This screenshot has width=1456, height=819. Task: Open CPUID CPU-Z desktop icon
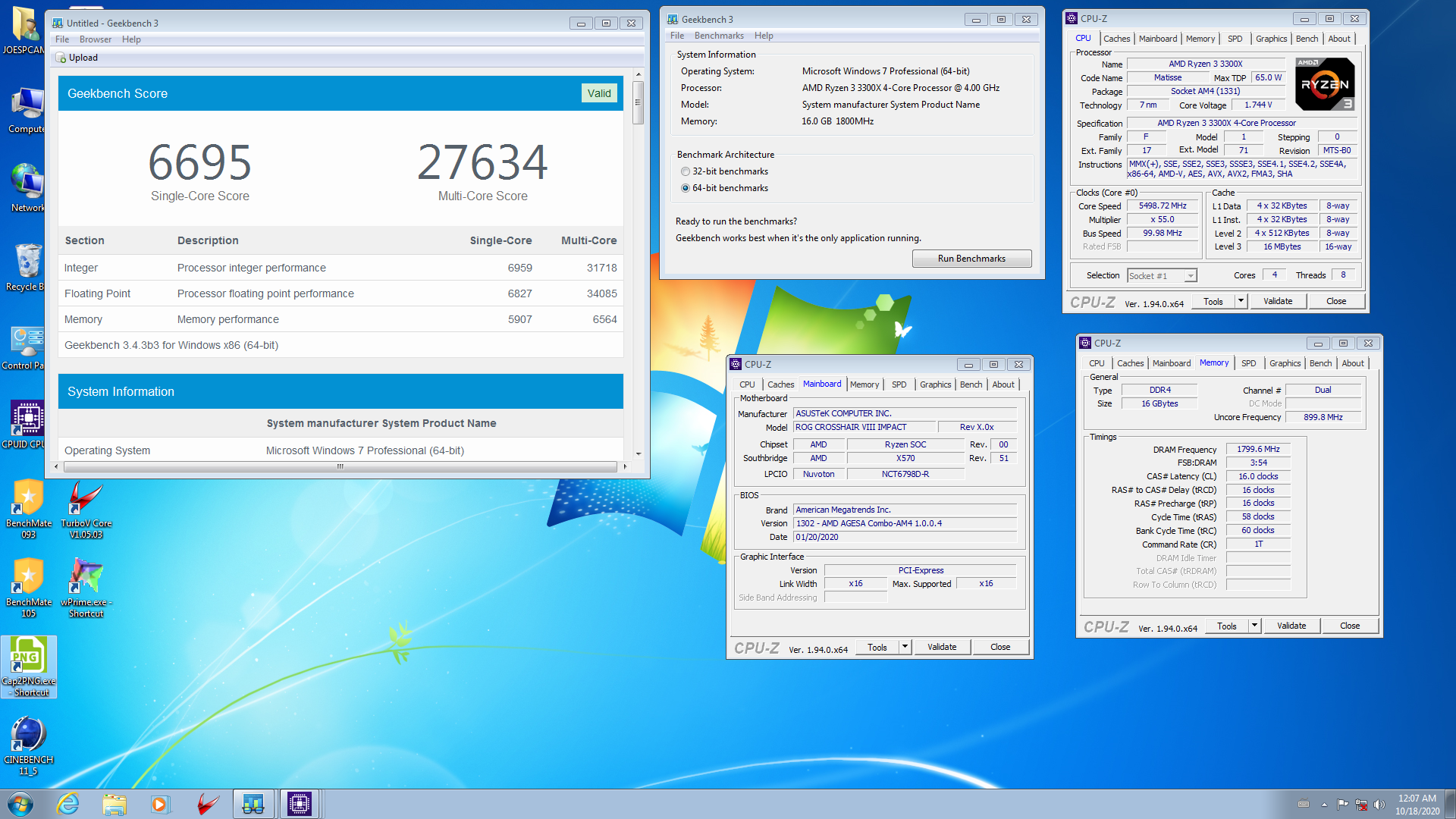click(x=27, y=425)
